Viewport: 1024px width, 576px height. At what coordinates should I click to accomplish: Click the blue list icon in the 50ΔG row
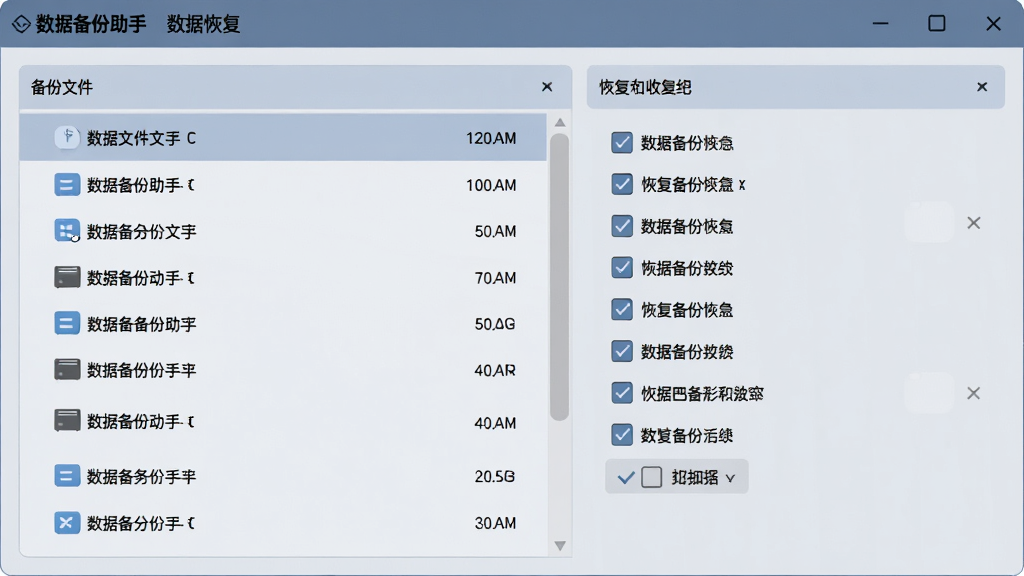click(x=67, y=323)
